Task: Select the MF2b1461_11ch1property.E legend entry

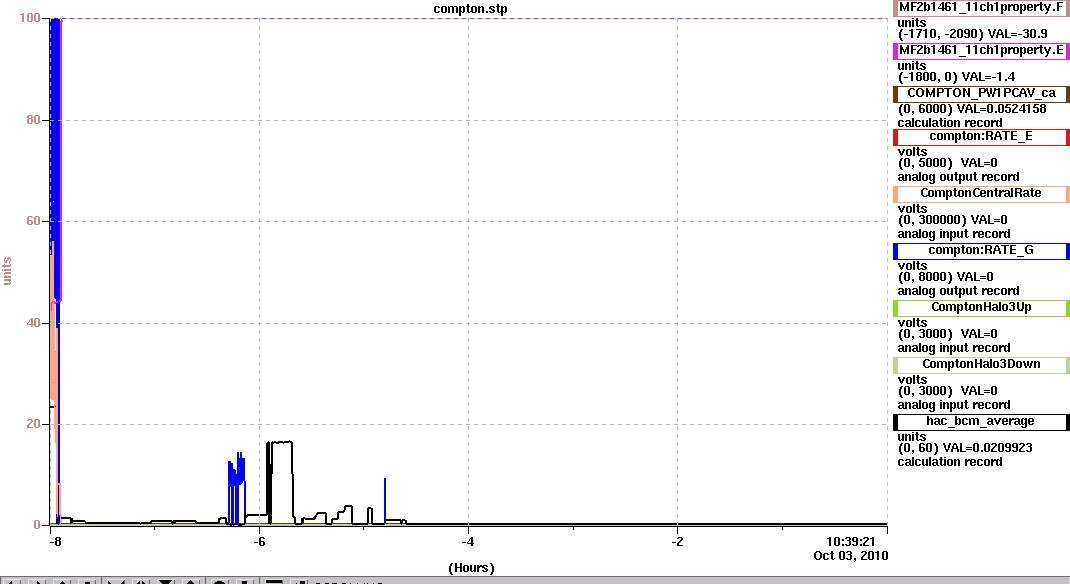Action: pyautogui.click(x=981, y=50)
